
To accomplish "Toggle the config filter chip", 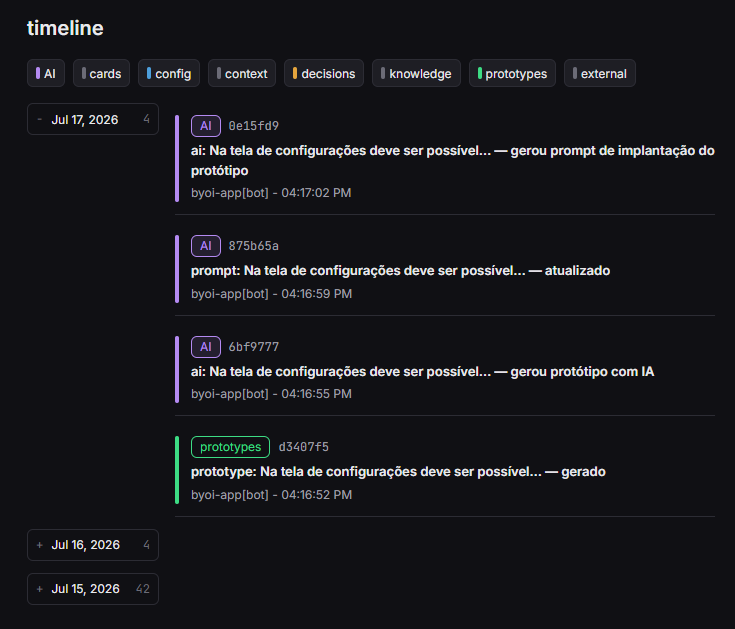I will (169, 74).
